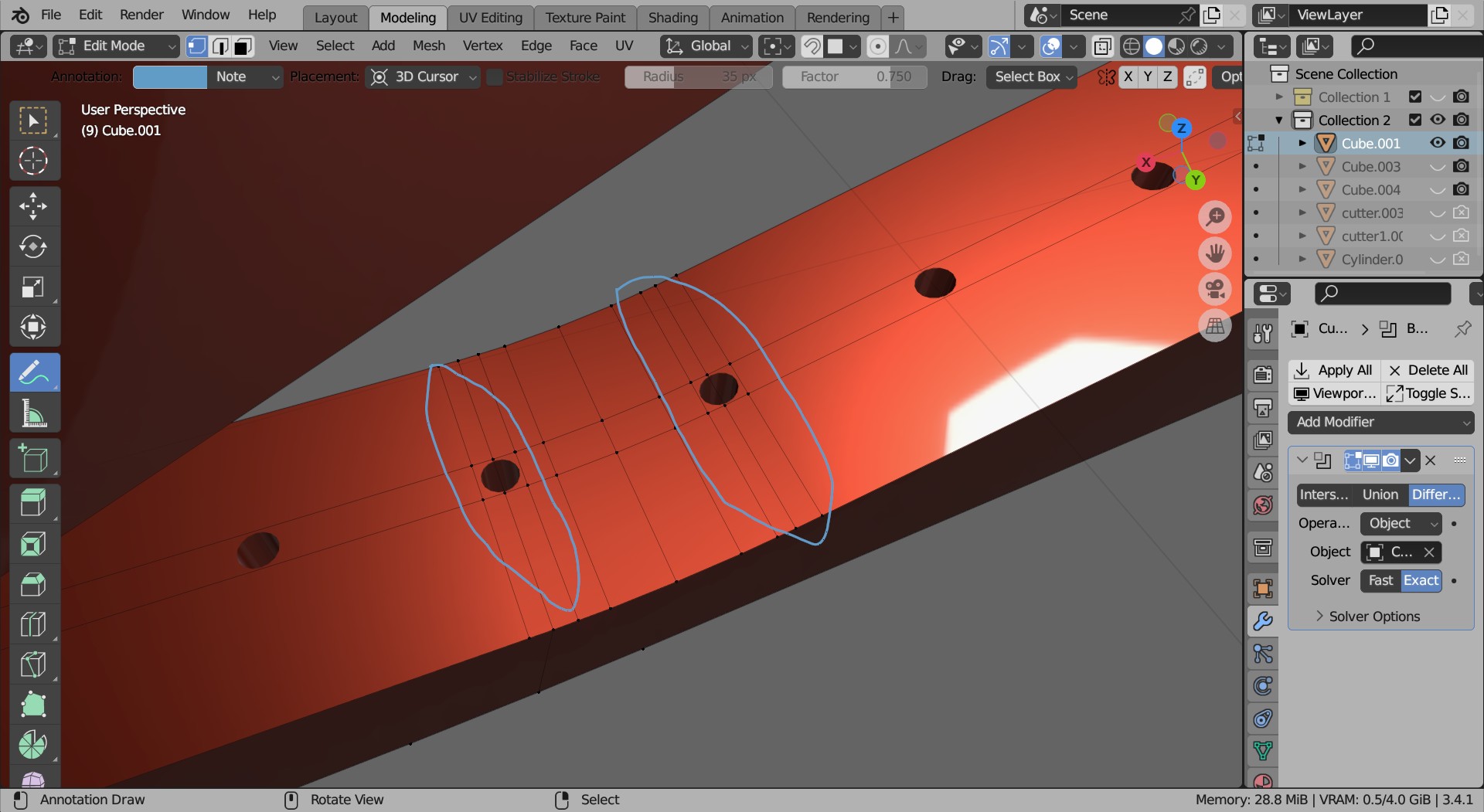Toggle X-ray display
Image resolution: width=1484 pixels, height=812 pixels.
1102,46
